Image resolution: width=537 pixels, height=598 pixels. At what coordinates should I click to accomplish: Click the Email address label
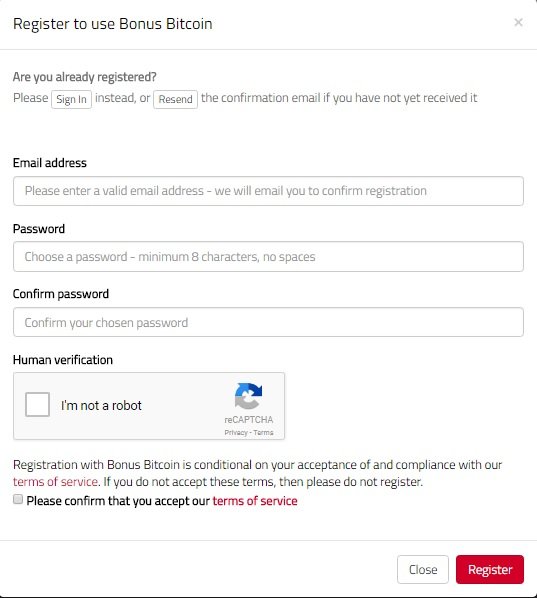pos(50,163)
